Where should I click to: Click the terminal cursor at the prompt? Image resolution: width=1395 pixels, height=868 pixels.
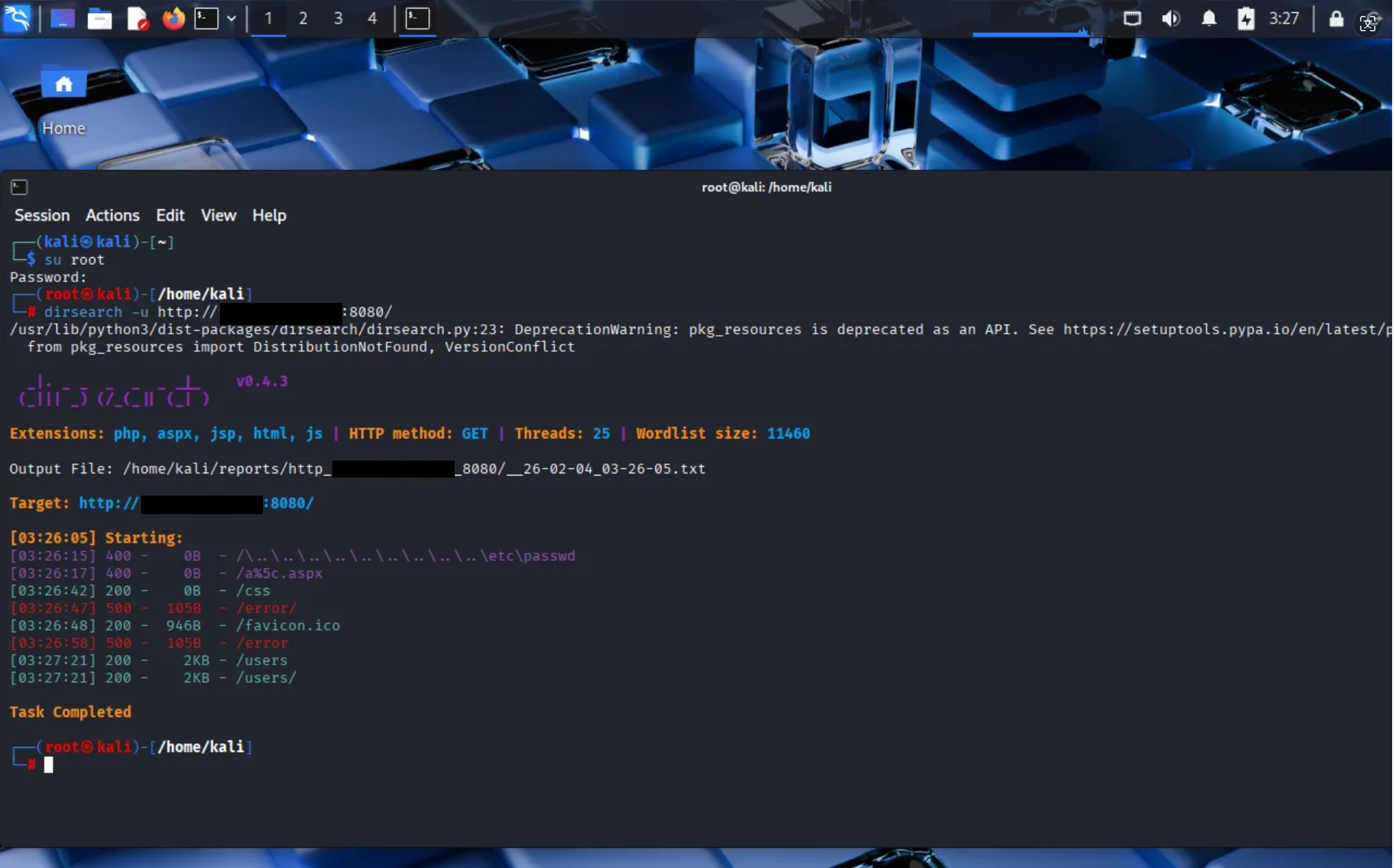tap(49, 766)
